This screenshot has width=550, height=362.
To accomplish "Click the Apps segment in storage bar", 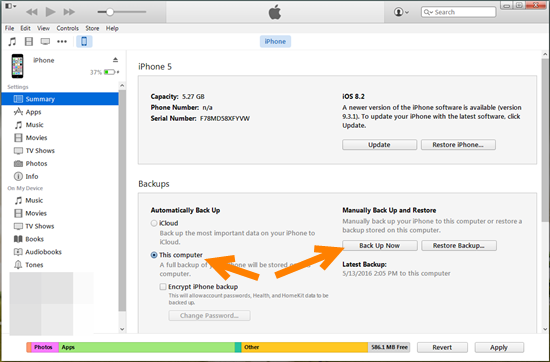I will [147, 347].
